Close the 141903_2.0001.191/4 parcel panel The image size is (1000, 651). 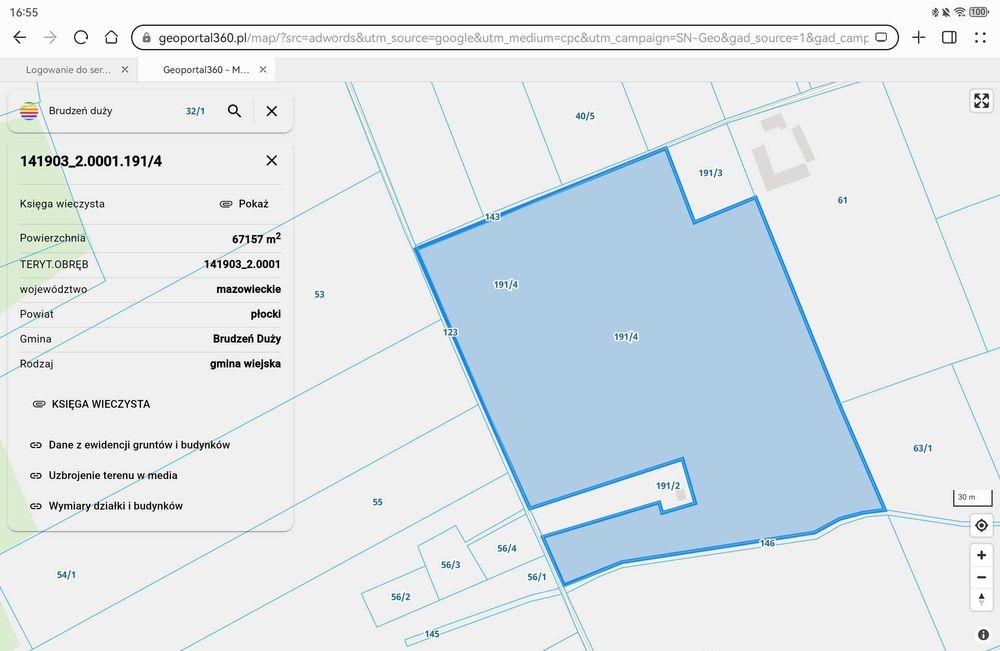[x=272, y=161]
